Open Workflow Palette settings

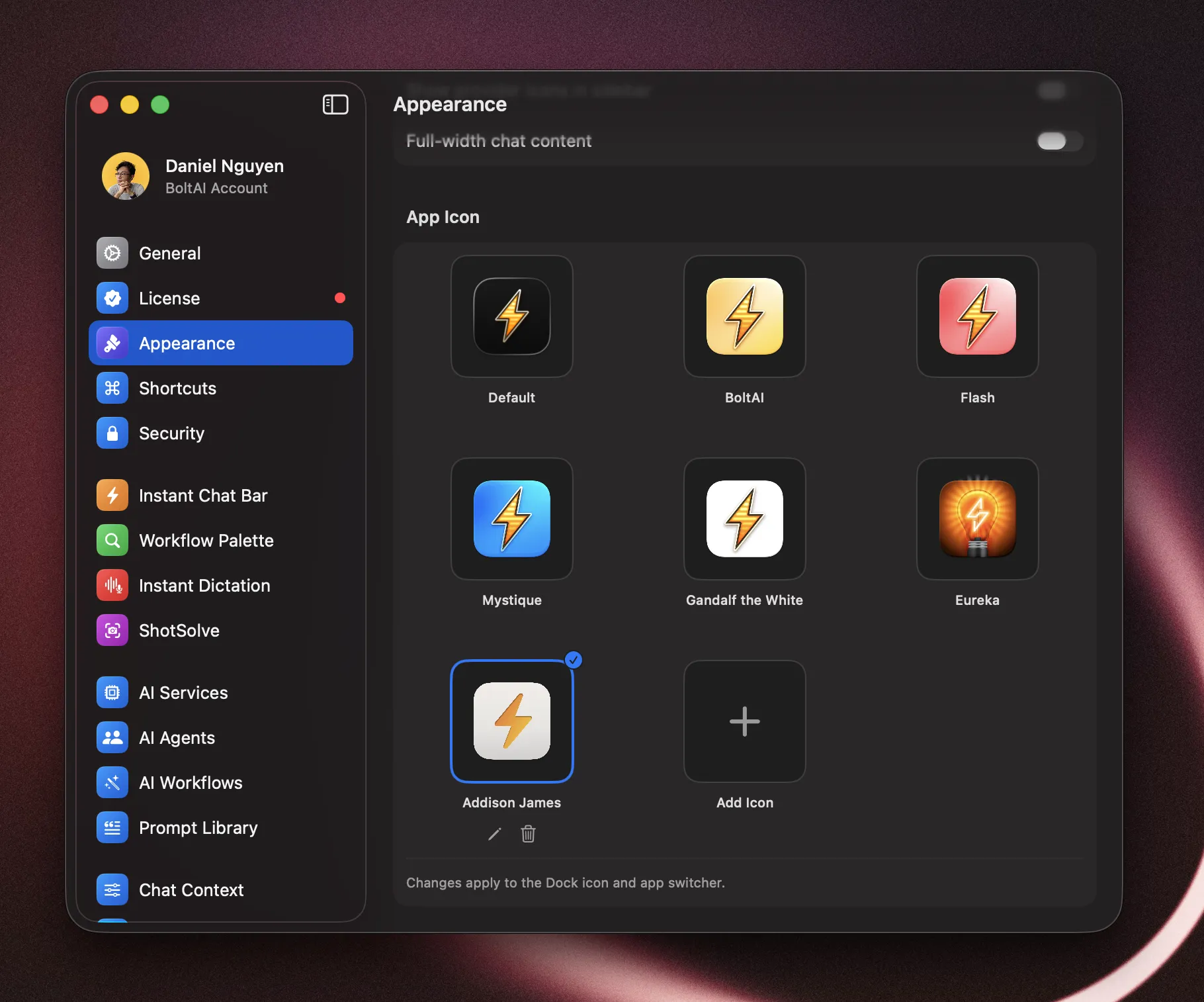pos(206,540)
